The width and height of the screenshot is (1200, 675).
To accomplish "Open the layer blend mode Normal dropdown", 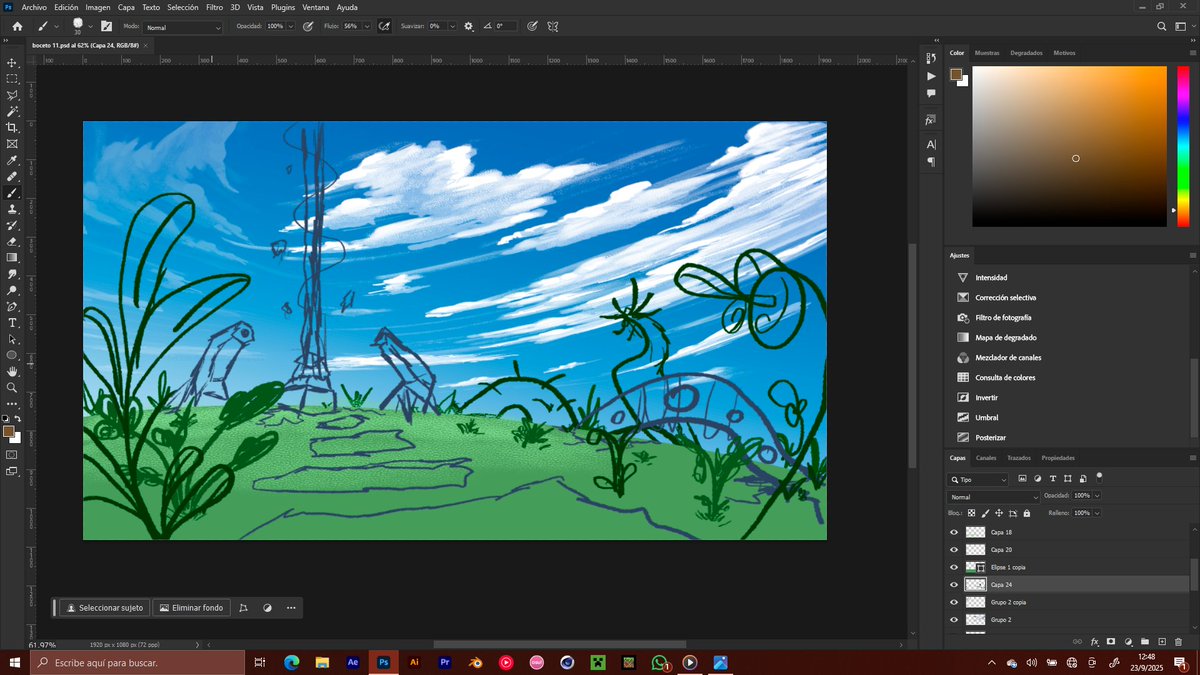I will [x=993, y=496].
